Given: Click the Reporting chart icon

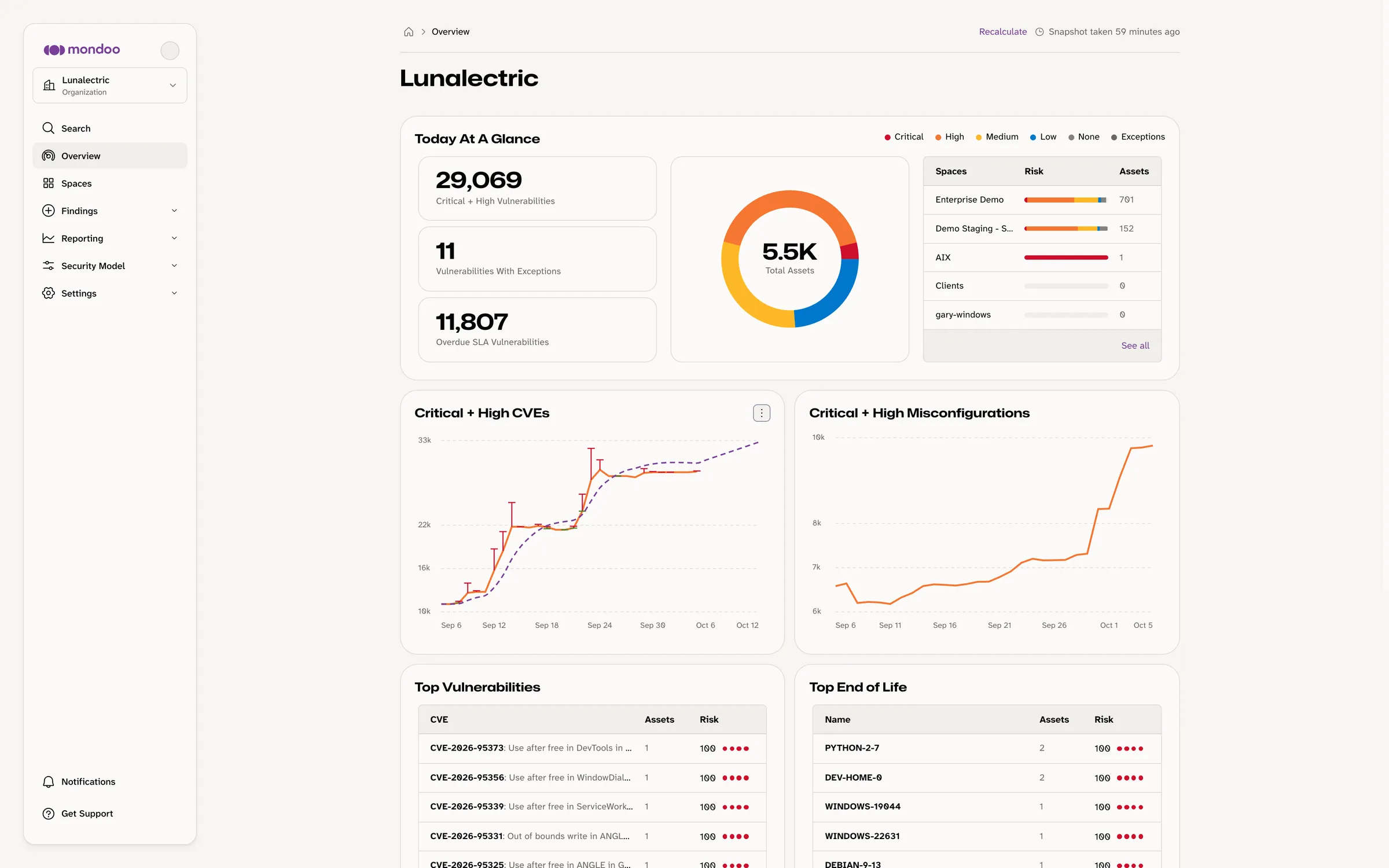Looking at the screenshot, I should point(49,238).
